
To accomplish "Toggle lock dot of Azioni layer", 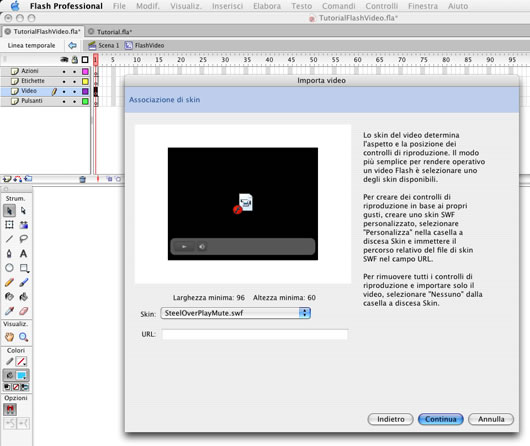I will (x=75, y=72).
